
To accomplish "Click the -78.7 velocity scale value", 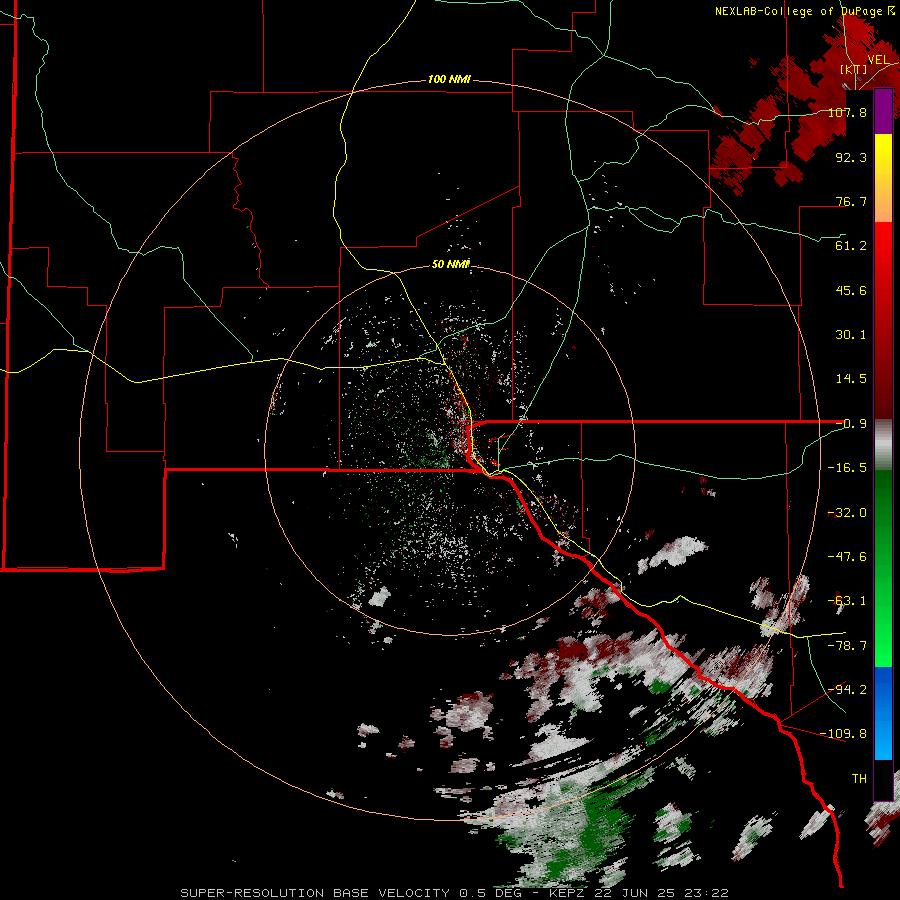I will 847,646.
